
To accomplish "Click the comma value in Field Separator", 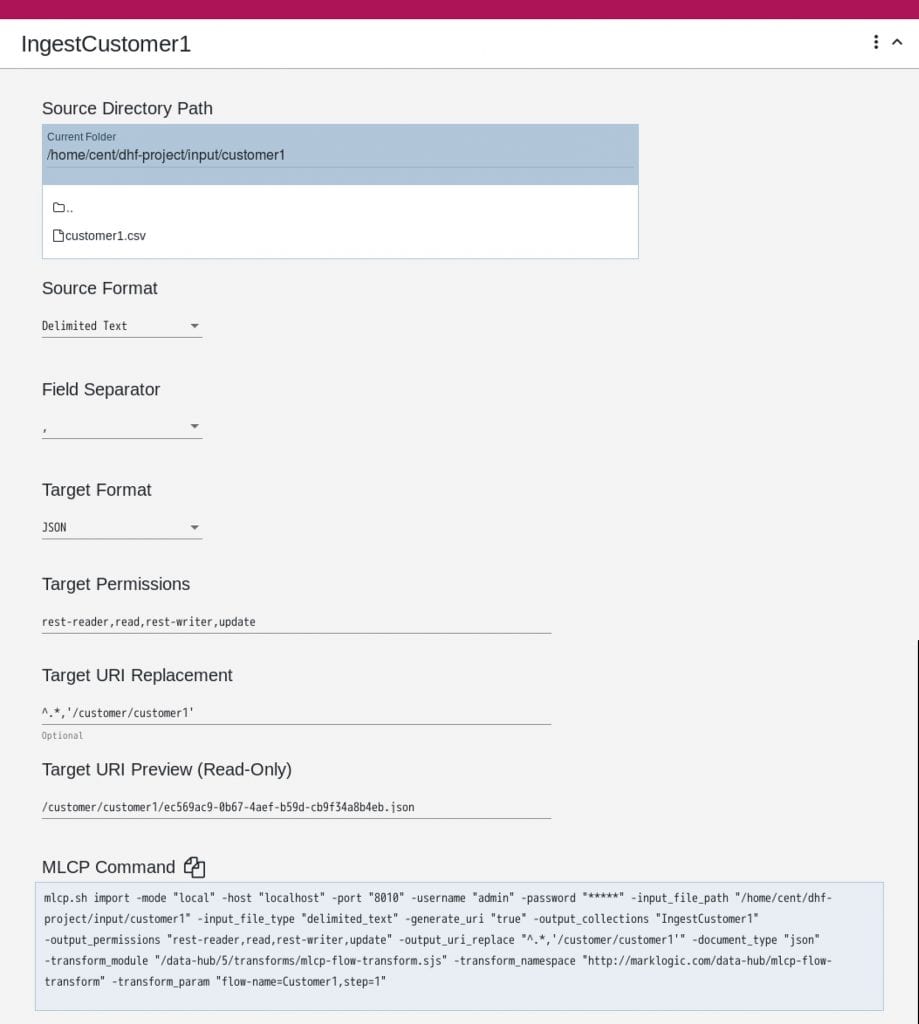I will (x=46, y=427).
